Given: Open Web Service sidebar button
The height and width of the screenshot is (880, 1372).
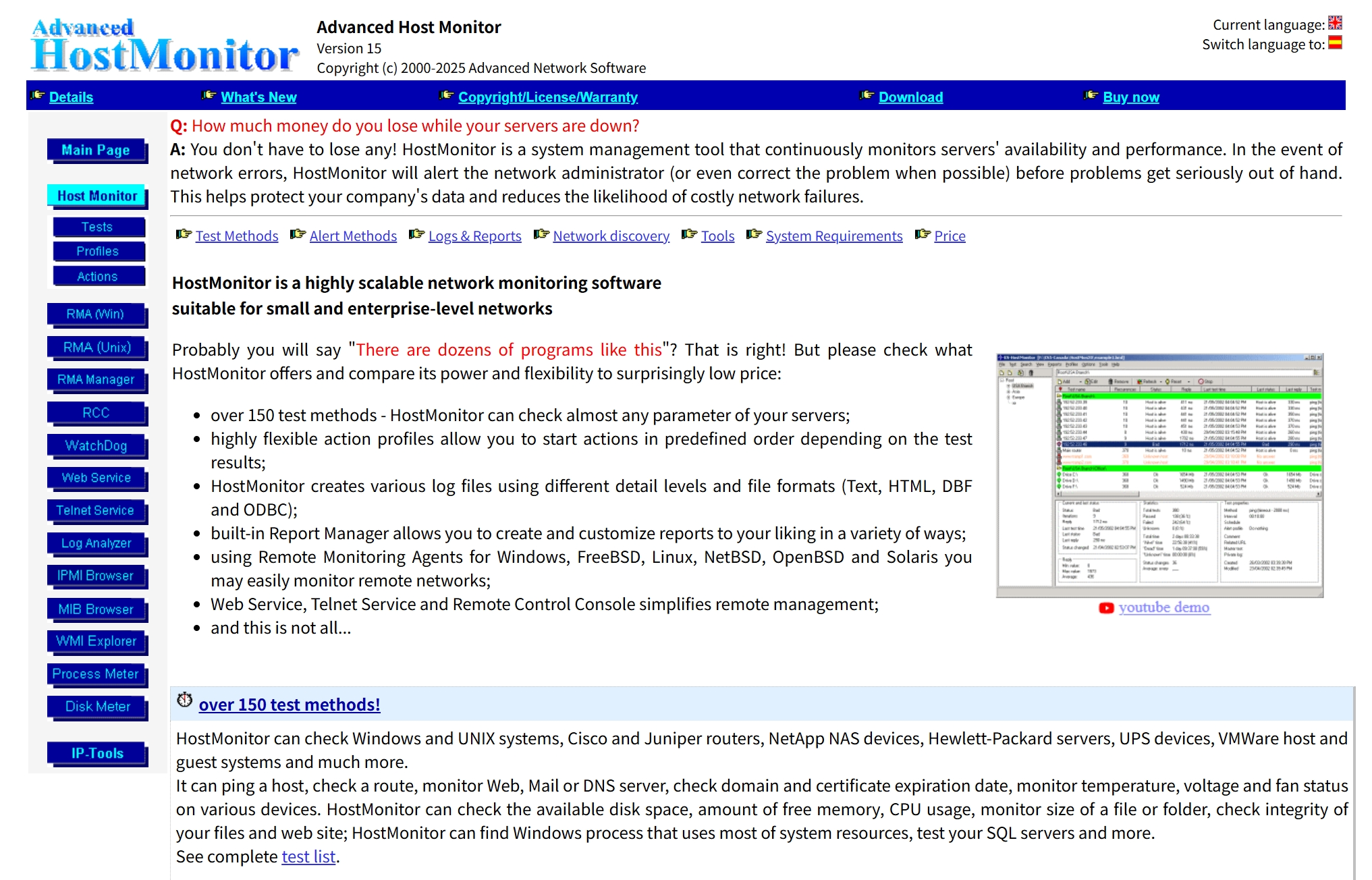Looking at the screenshot, I should pyautogui.click(x=97, y=478).
